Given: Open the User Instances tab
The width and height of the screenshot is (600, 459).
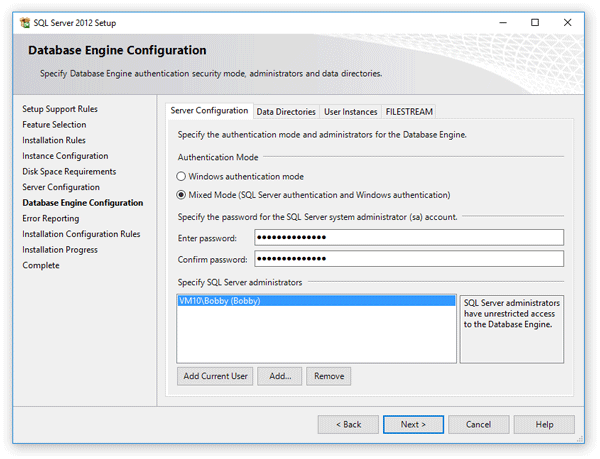Looking at the screenshot, I should (351, 112).
